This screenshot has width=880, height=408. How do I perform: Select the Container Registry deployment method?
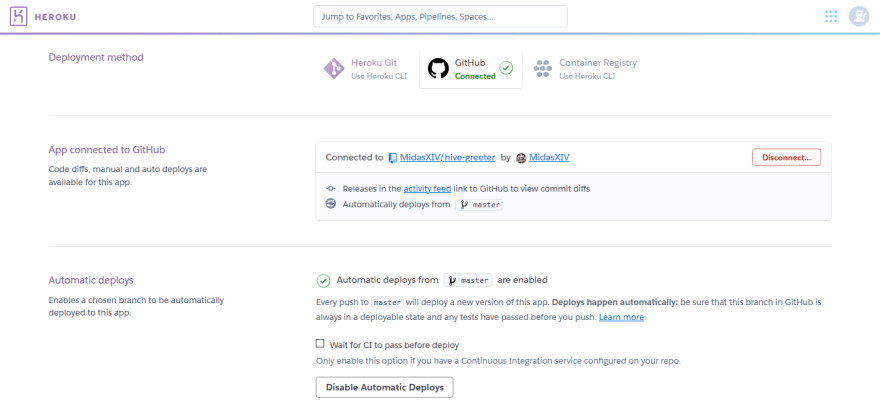pos(585,69)
